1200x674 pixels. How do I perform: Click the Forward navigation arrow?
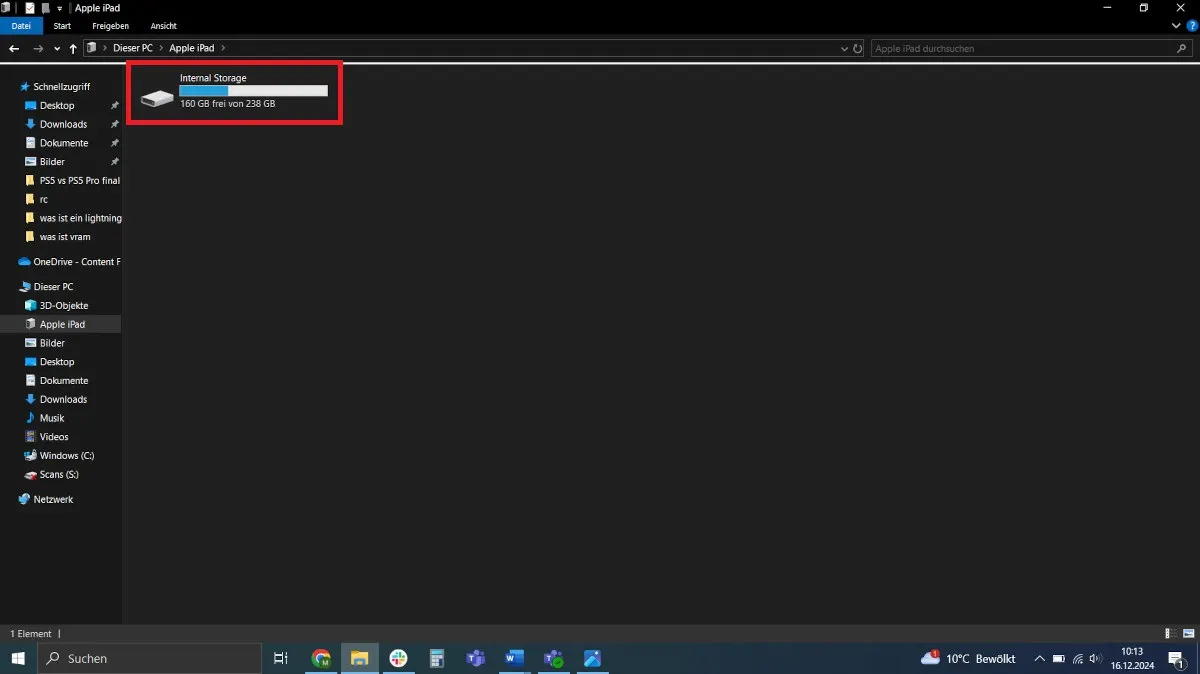38,48
